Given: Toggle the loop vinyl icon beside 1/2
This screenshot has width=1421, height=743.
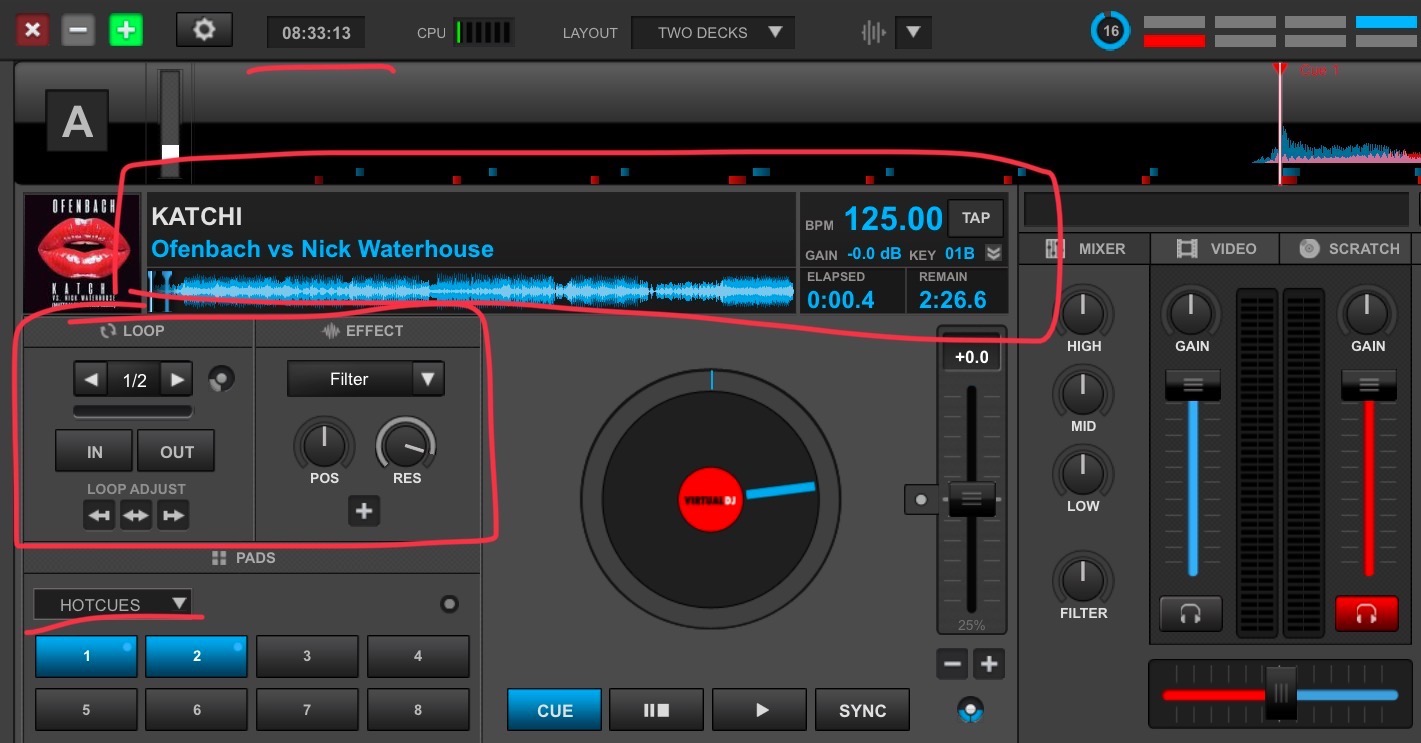Looking at the screenshot, I should pyautogui.click(x=221, y=379).
